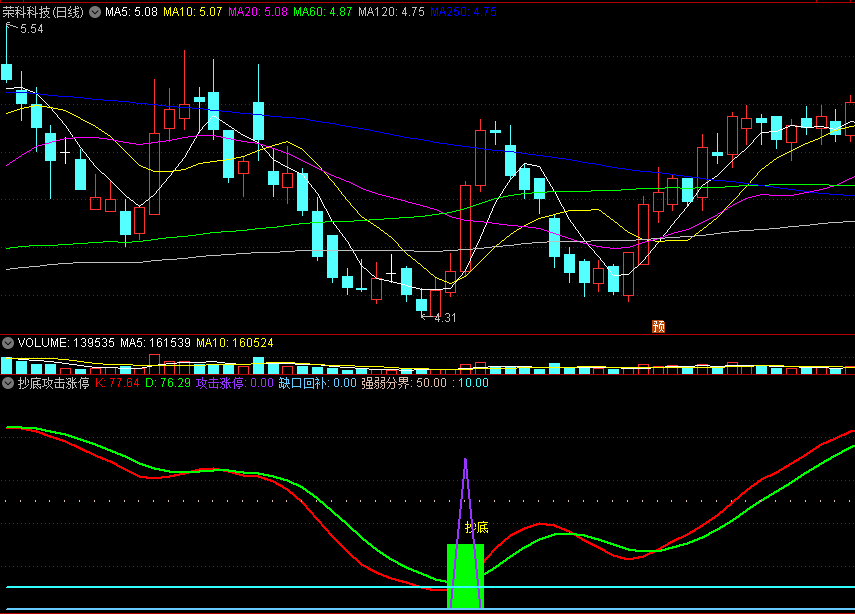Click the volume MA5: 161539 label

155,343
